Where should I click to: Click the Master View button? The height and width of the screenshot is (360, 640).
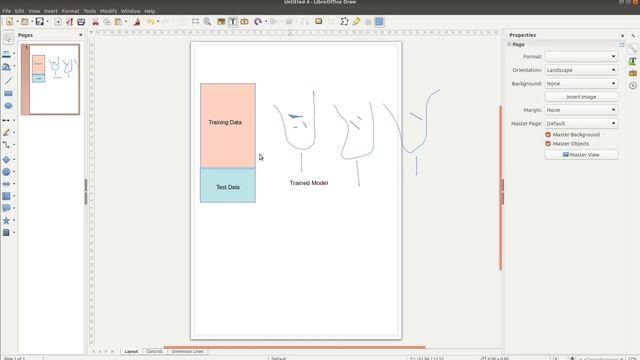click(581, 155)
